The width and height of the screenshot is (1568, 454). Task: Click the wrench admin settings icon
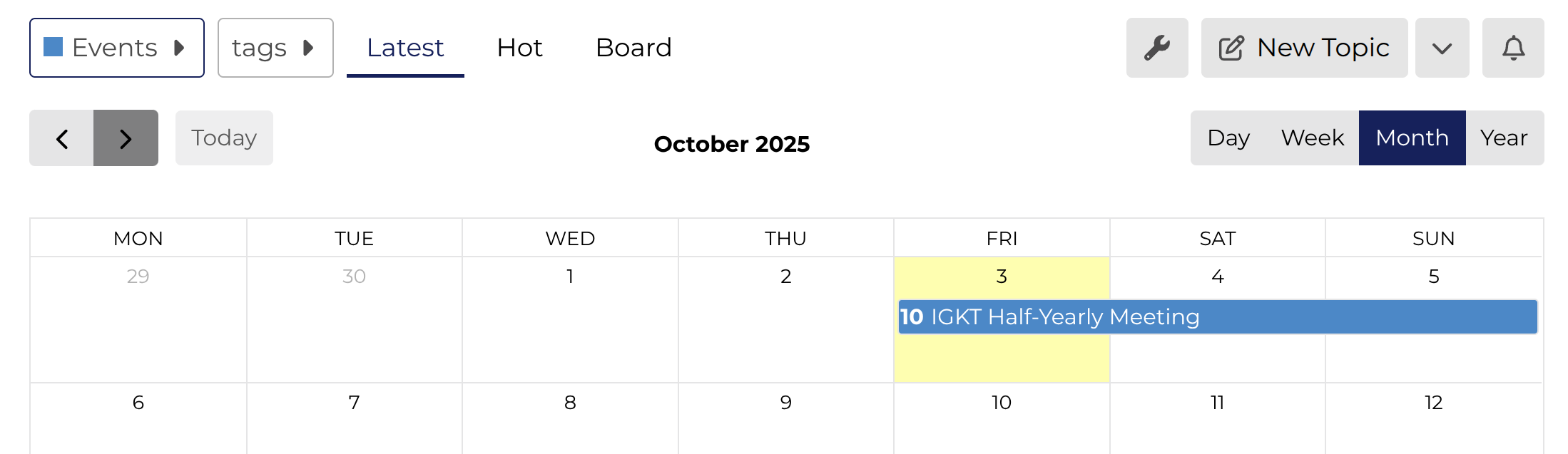(1156, 48)
